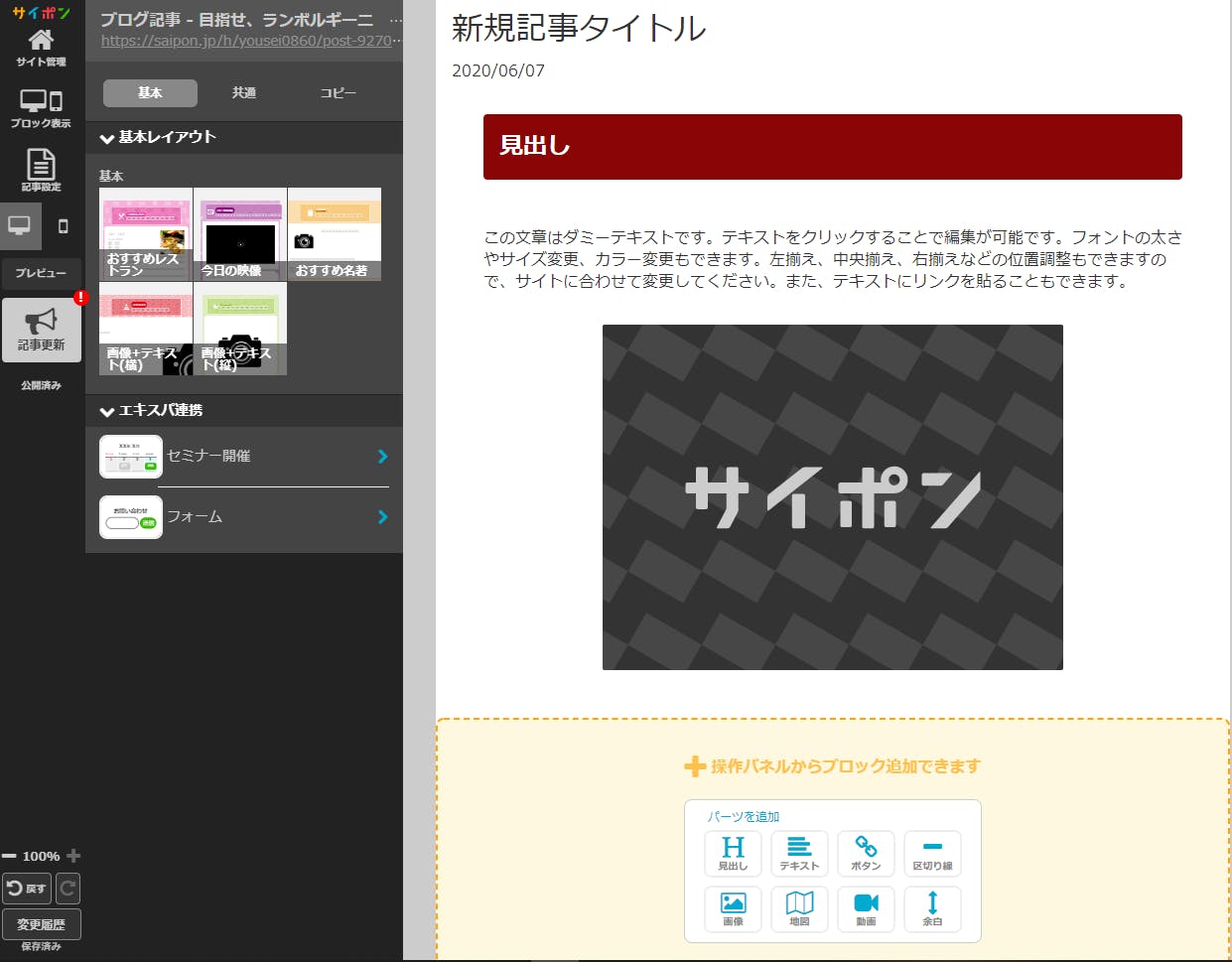Add a 見出し heading part
The height and width of the screenshot is (962, 1232).
733,853
